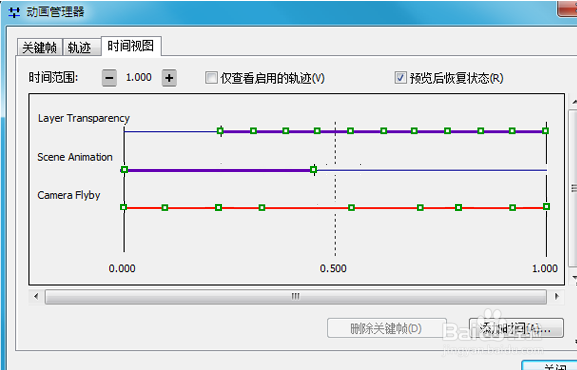
Task: Enable 仅查看启用的轨迹 checkbox
Action: [x=211, y=78]
